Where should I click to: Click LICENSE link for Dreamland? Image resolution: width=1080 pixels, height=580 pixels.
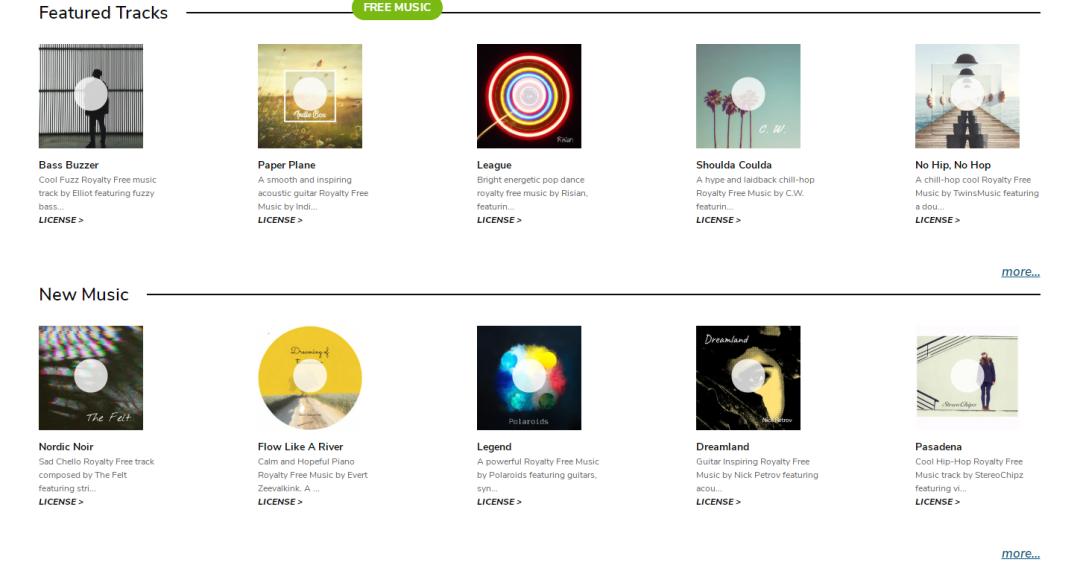tap(718, 502)
